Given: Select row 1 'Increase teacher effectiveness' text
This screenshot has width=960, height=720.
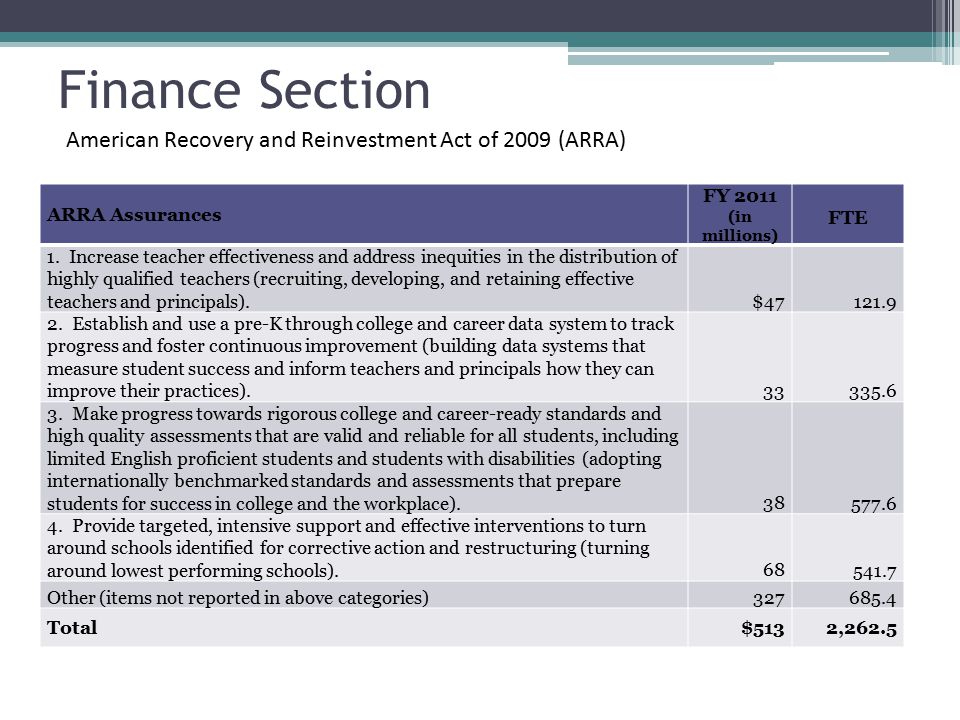Looking at the screenshot, I should 362,279.
